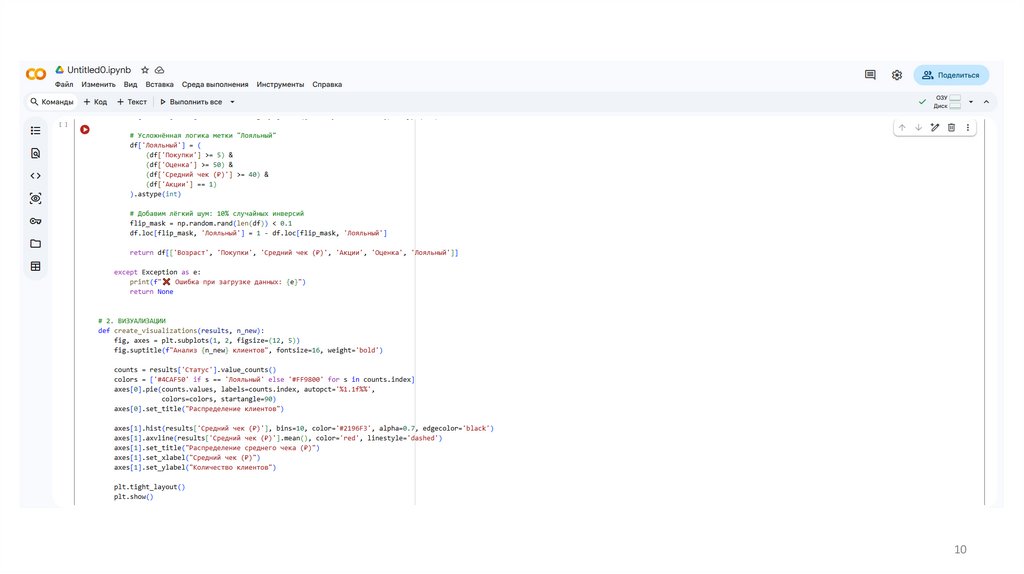Open the Files folder panel
This screenshot has height=574, width=1024.
(x=36, y=244)
